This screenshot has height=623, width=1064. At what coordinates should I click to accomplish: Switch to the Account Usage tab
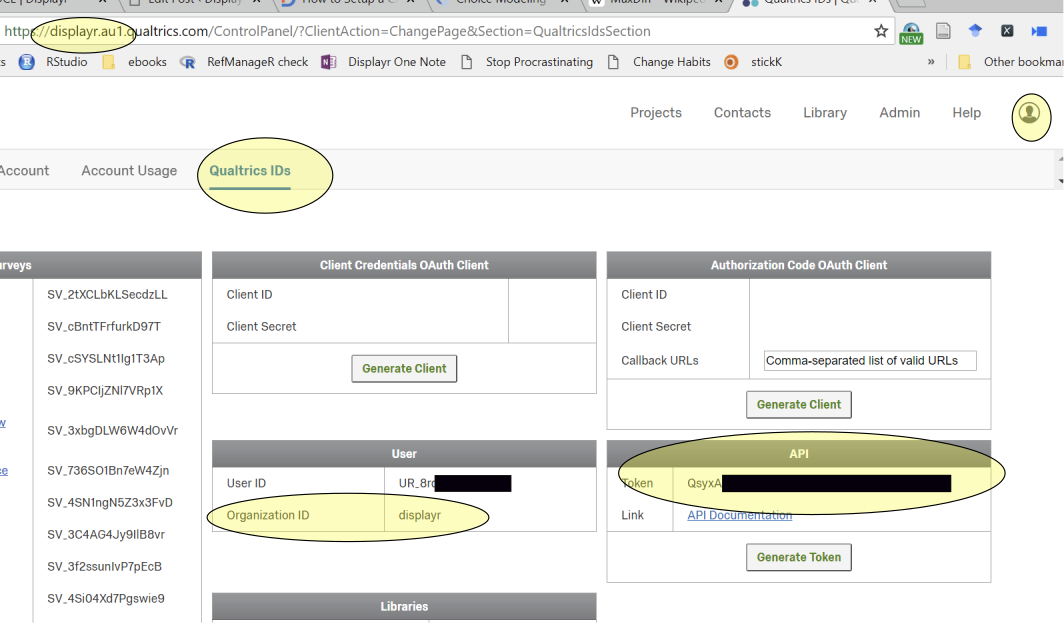click(129, 170)
